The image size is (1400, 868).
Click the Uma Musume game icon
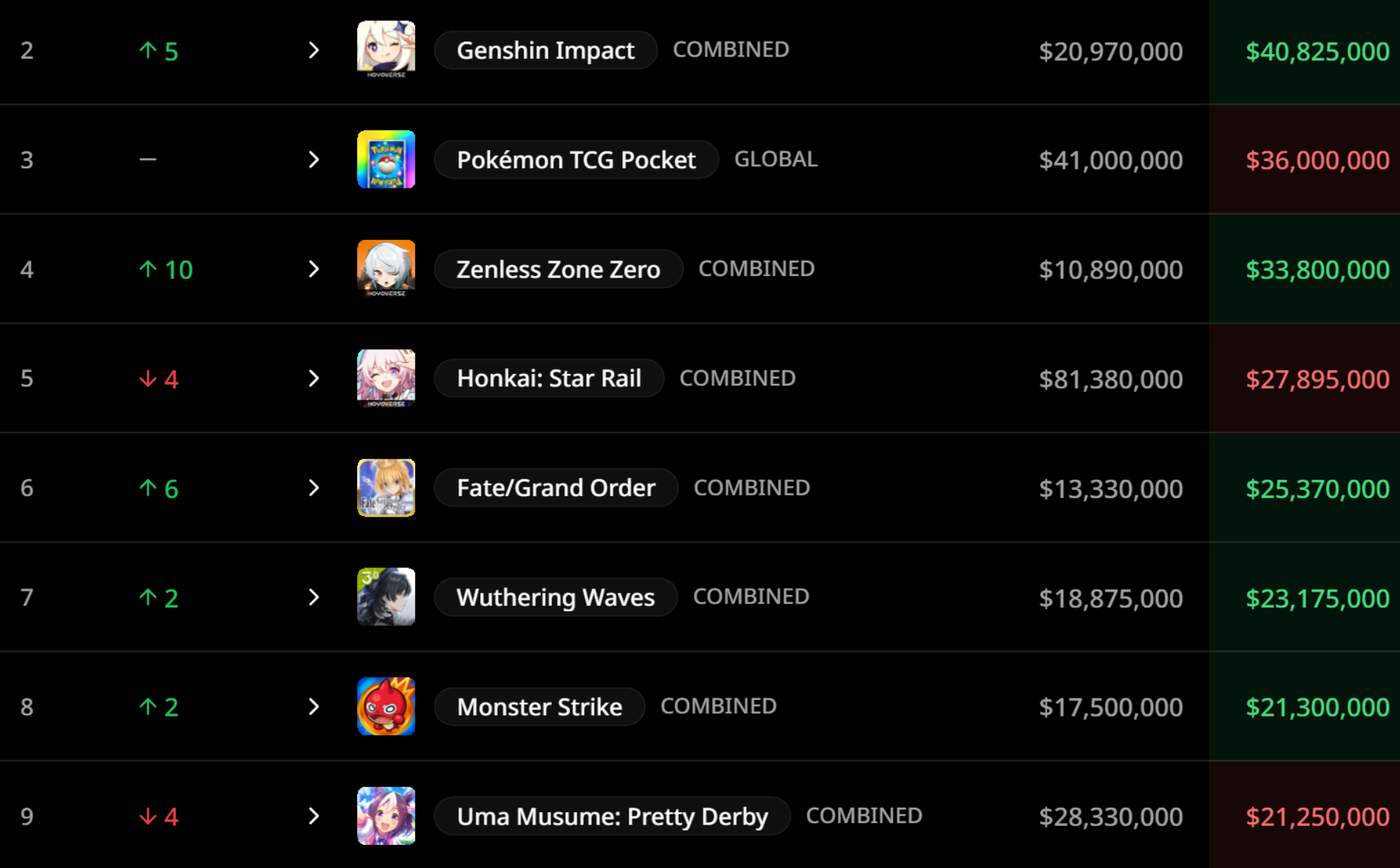(x=386, y=816)
